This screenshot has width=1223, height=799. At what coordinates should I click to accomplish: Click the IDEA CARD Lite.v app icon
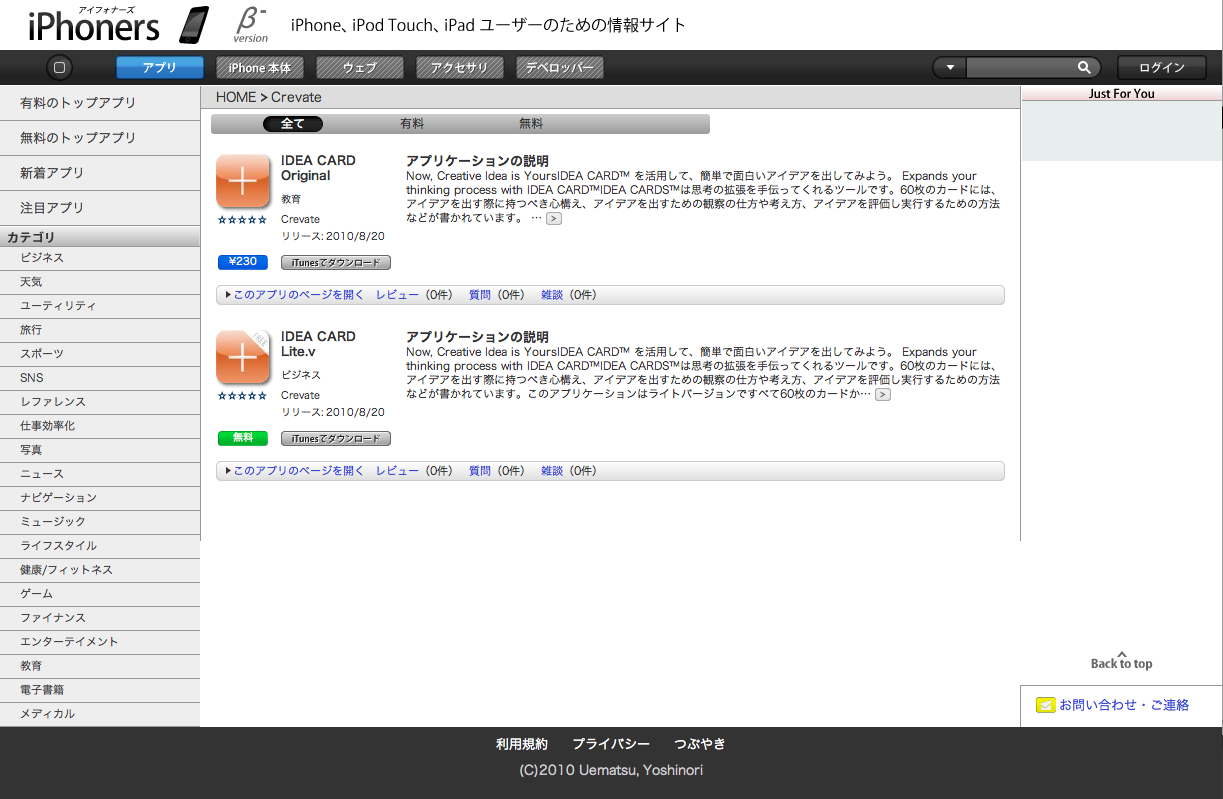243,358
